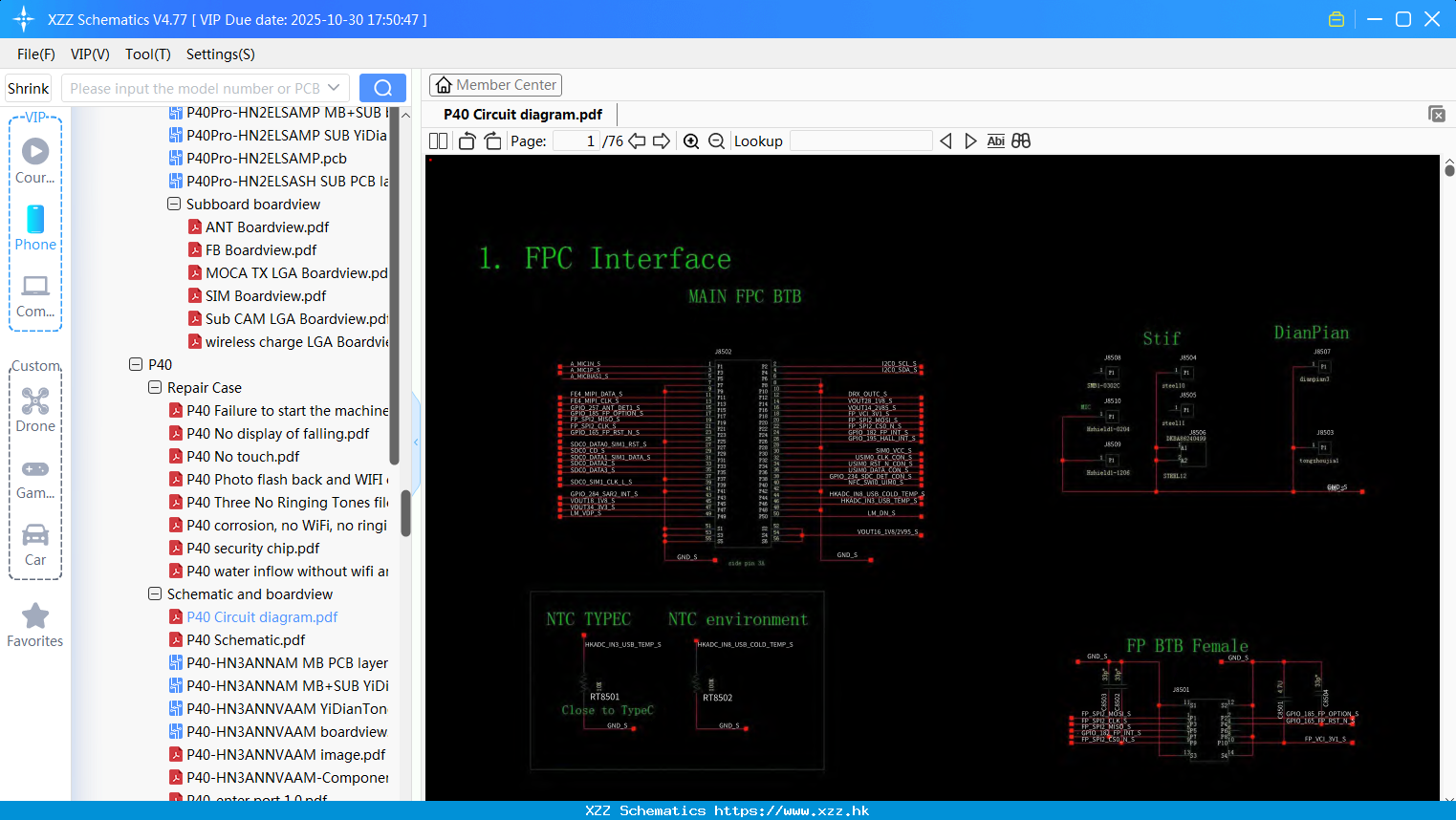Rotate page clockwise
The width and height of the screenshot is (1456, 820).
tap(492, 141)
